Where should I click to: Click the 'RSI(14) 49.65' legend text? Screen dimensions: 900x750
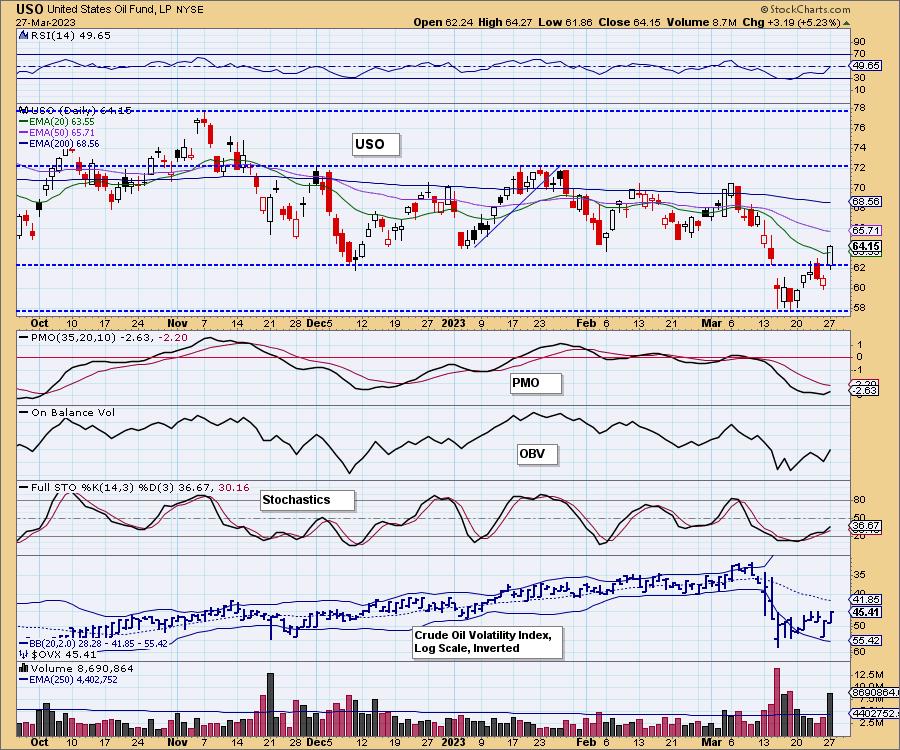point(71,35)
